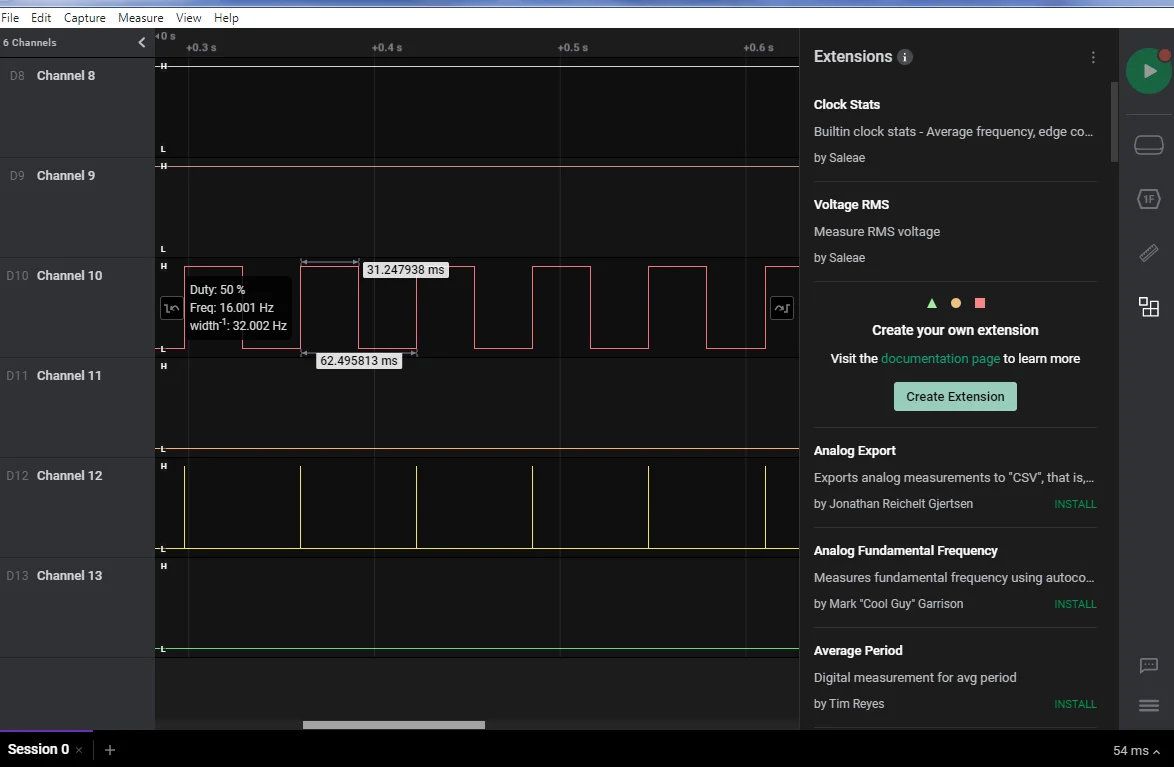Click the 62.495813 ms period measurement label
The width and height of the screenshot is (1174, 767).
pyautogui.click(x=359, y=360)
